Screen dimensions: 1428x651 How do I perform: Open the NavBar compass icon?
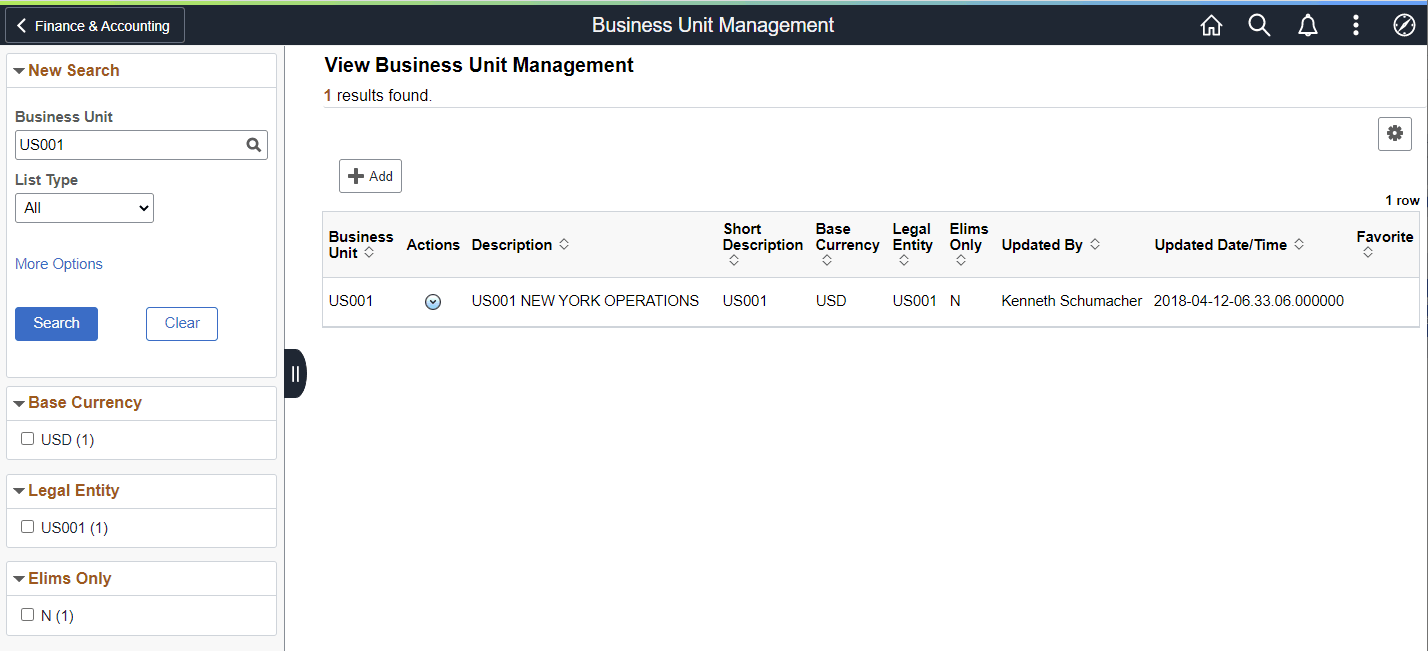tap(1404, 25)
